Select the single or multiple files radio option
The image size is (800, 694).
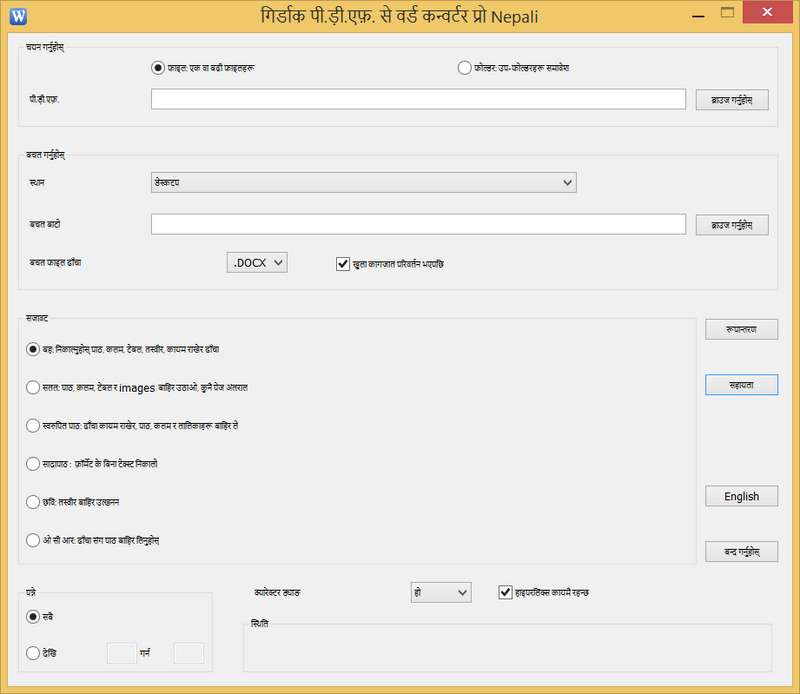[157, 68]
